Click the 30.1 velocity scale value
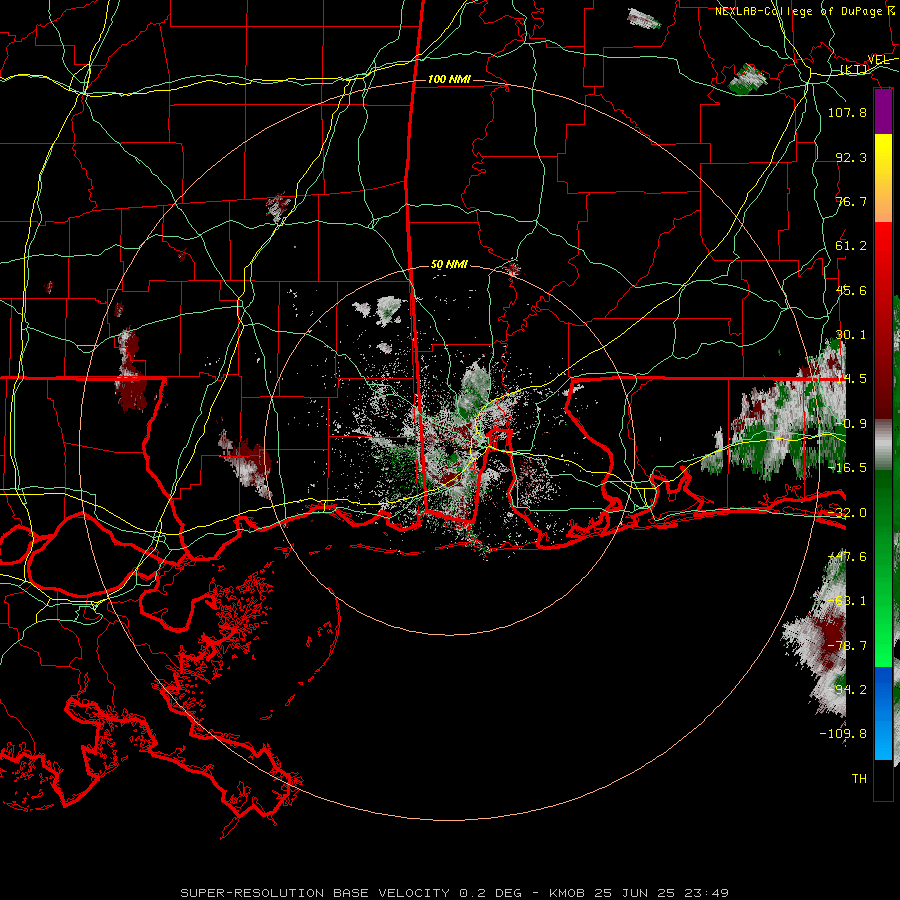The image size is (900, 900). (x=851, y=335)
